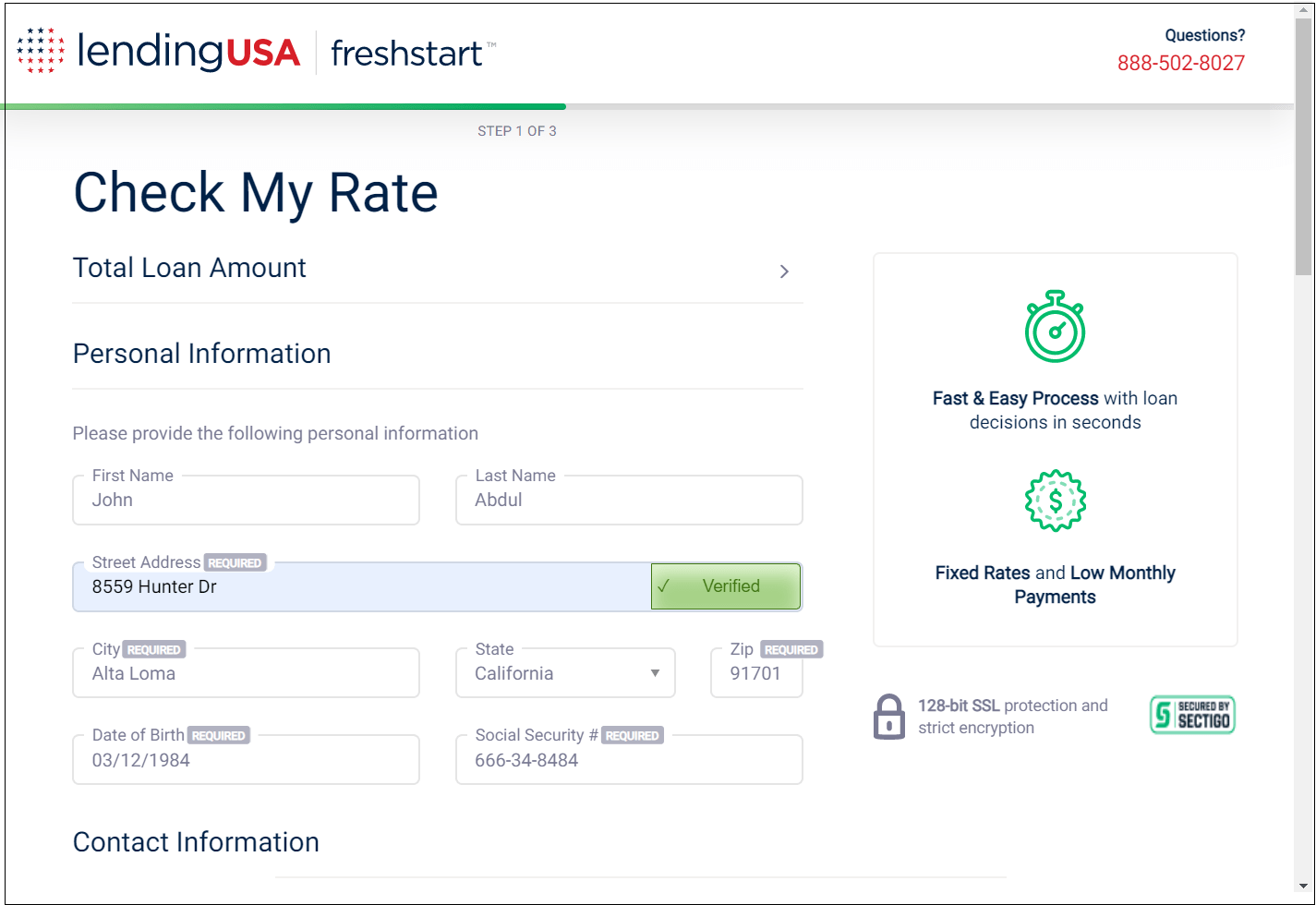Click the freshstart brand logo

click(x=406, y=54)
